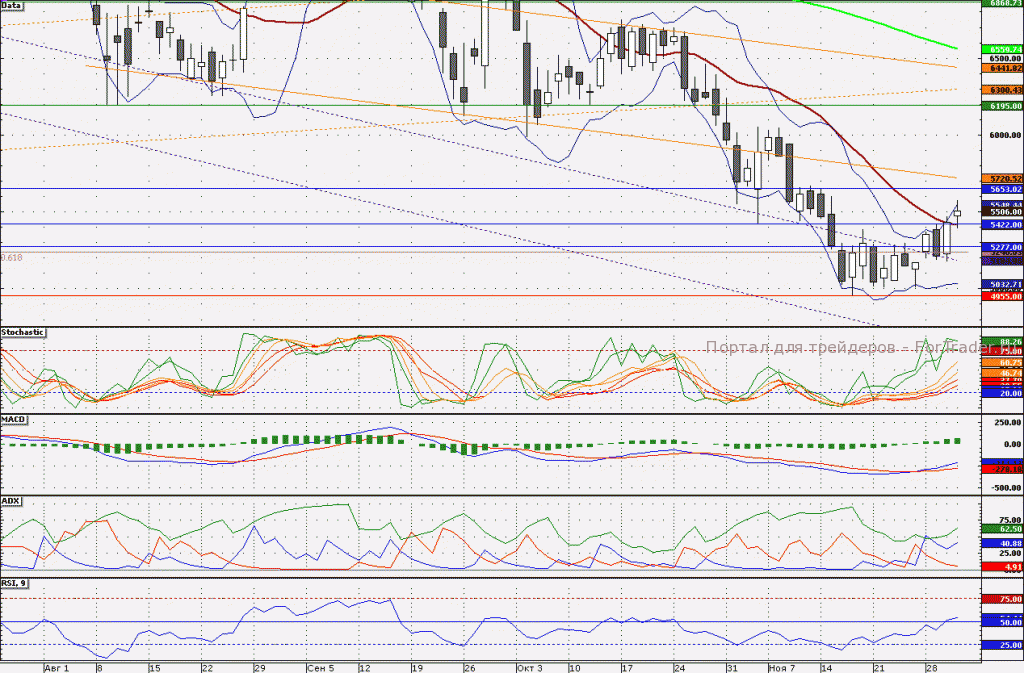Image resolution: width=1024 pixels, height=673 pixels.
Task: Select the orange 5720.52 price label
Action: click(x=1002, y=178)
